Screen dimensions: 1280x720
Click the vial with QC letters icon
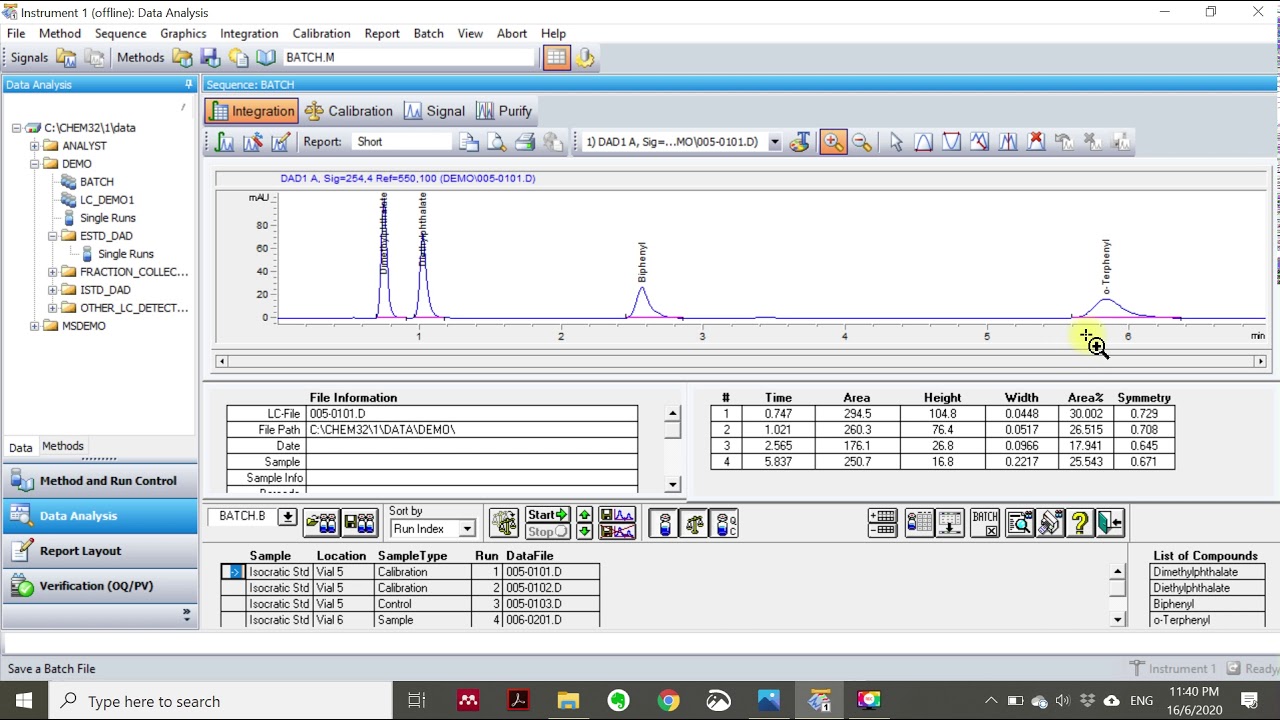pos(725,523)
